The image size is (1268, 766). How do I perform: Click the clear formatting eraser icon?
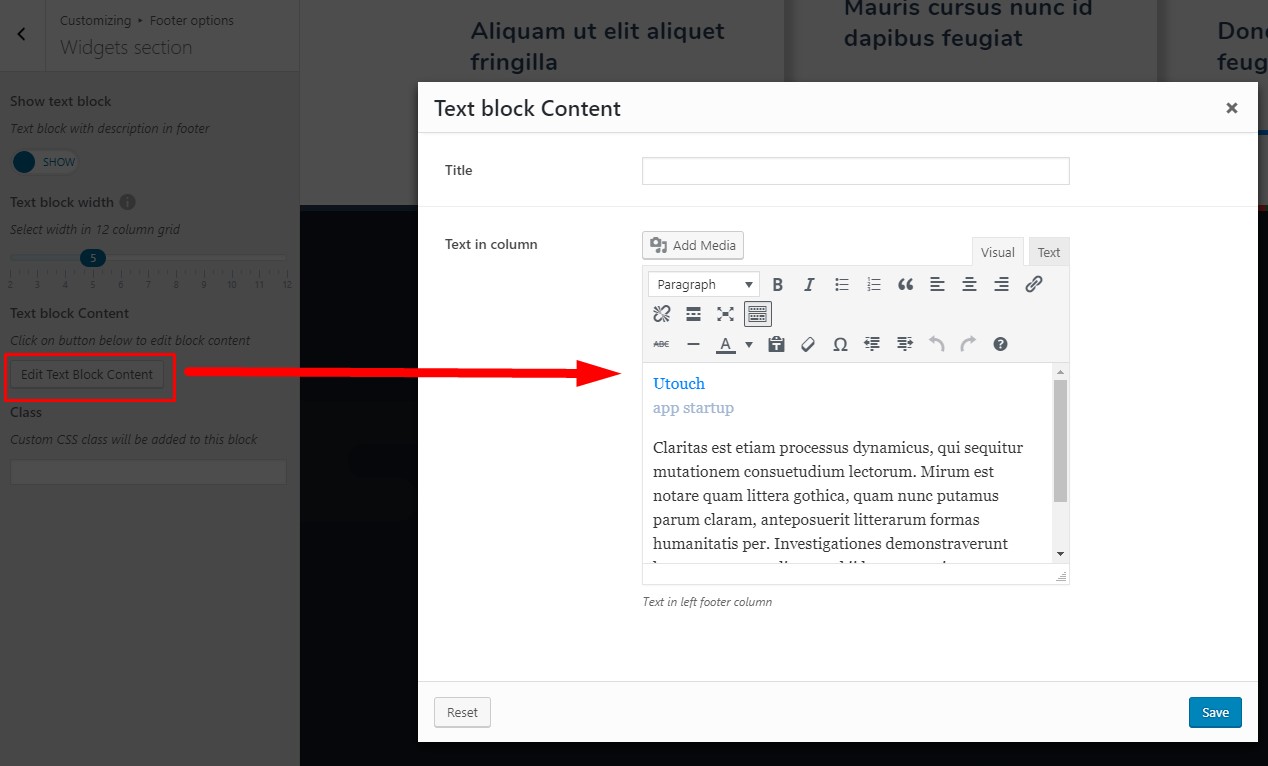click(808, 344)
